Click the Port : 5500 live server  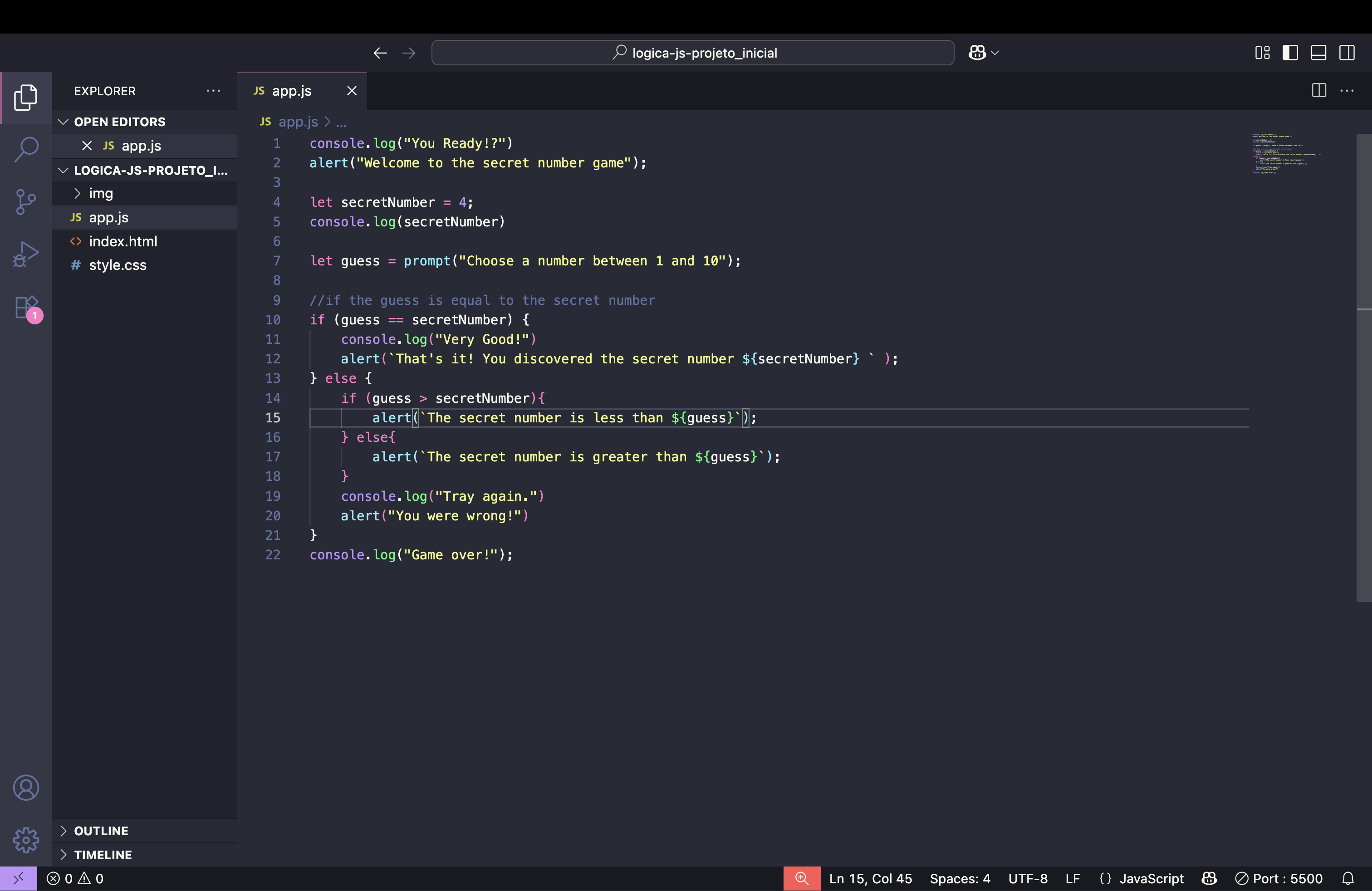tap(1279, 878)
